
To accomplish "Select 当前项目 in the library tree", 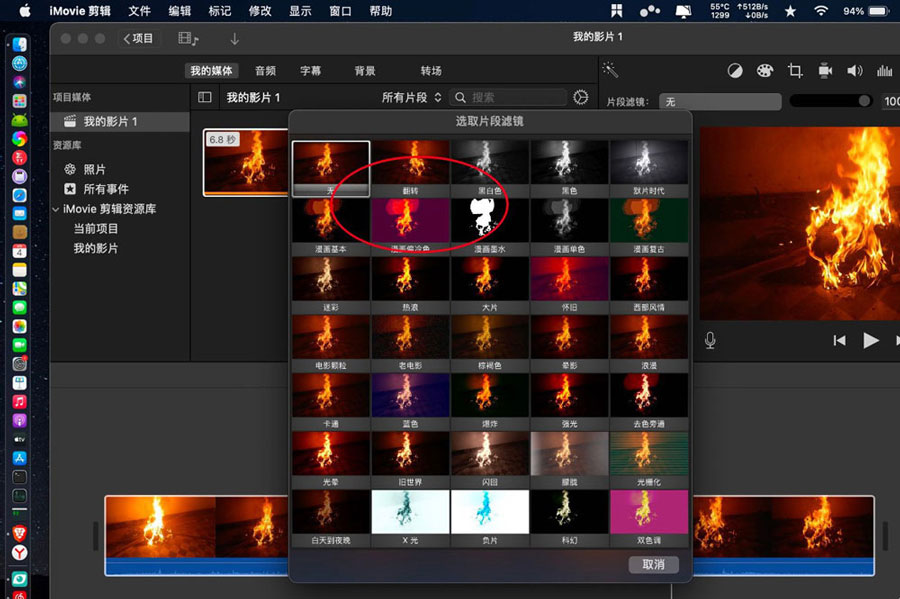I will click(95, 228).
